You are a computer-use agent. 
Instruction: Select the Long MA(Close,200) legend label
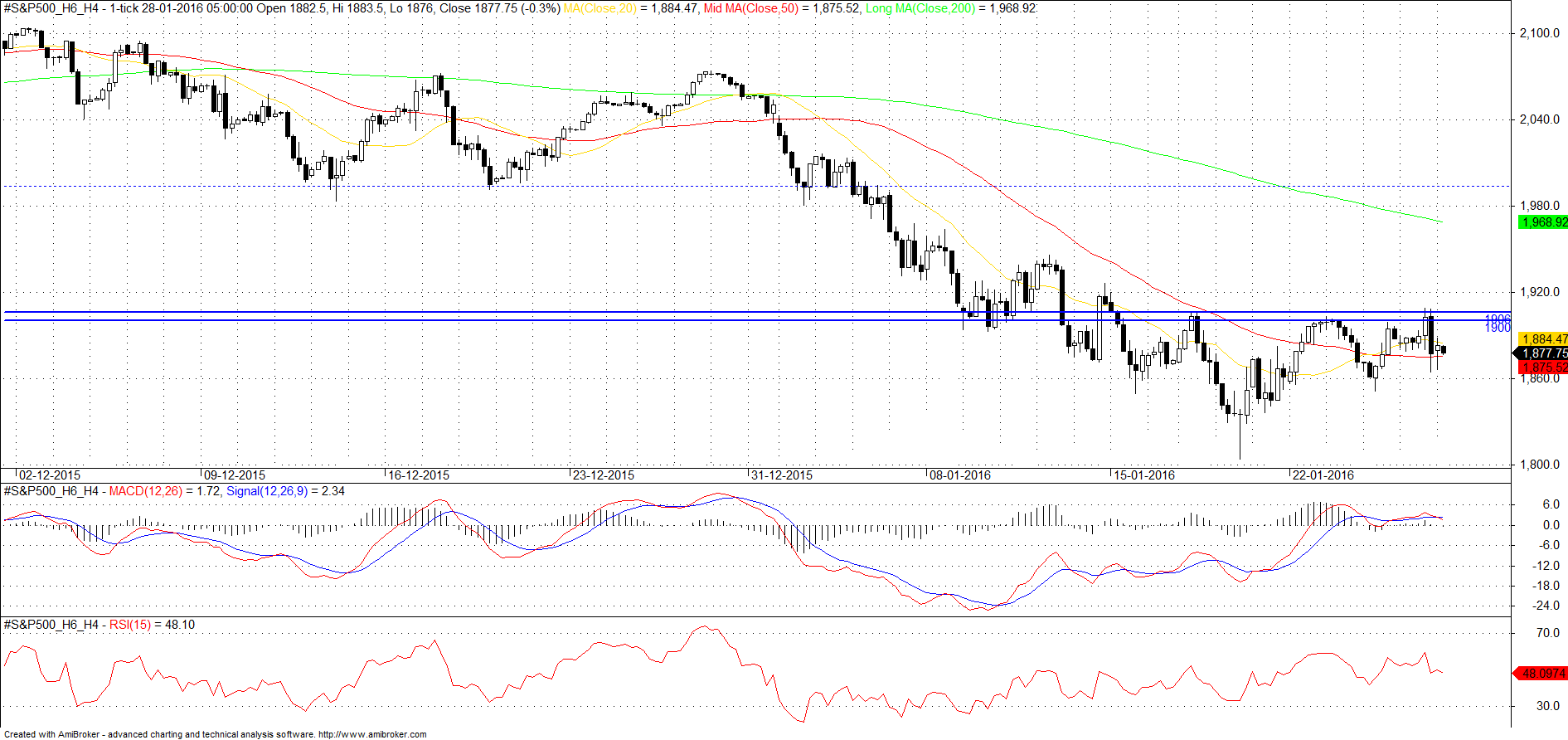click(920, 8)
